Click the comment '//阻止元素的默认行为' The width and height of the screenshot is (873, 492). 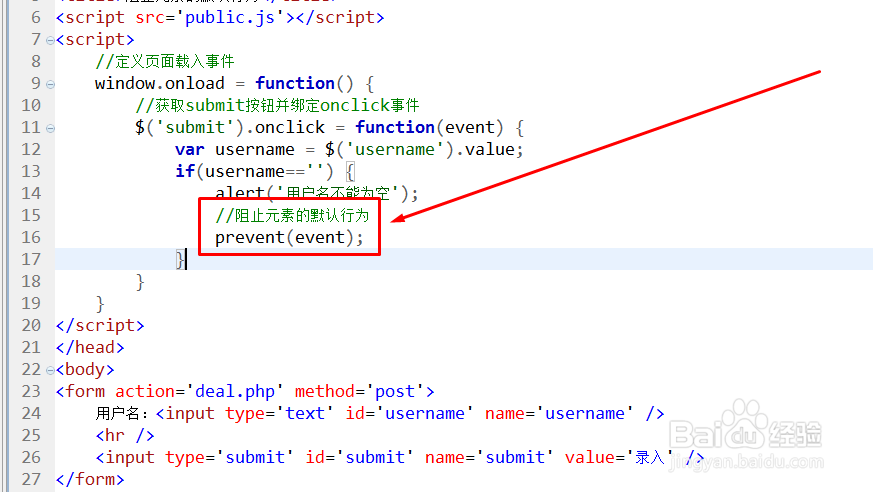[x=292, y=215]
